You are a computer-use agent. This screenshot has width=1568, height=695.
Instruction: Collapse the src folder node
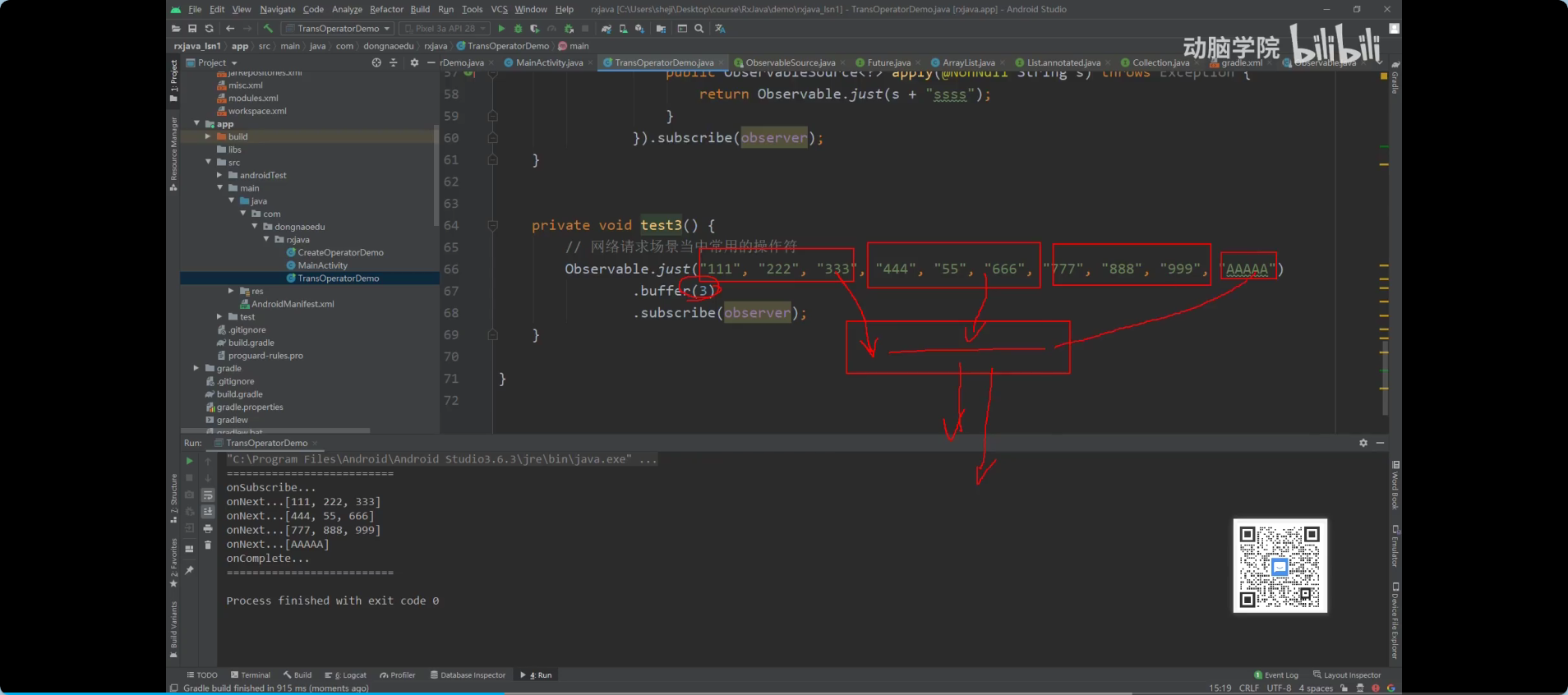point(208,163)
